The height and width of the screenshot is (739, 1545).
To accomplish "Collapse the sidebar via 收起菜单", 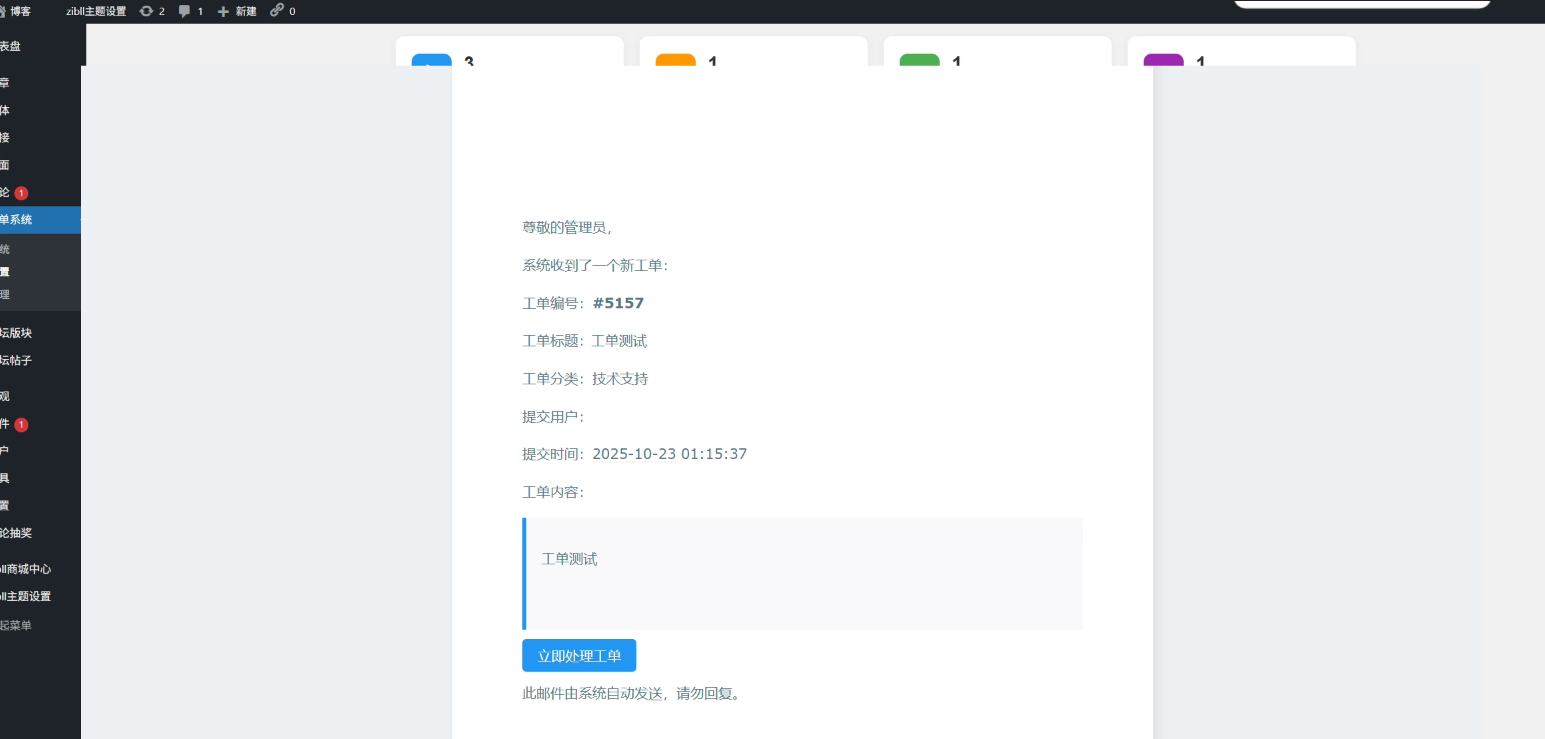I will coord(16,625).
